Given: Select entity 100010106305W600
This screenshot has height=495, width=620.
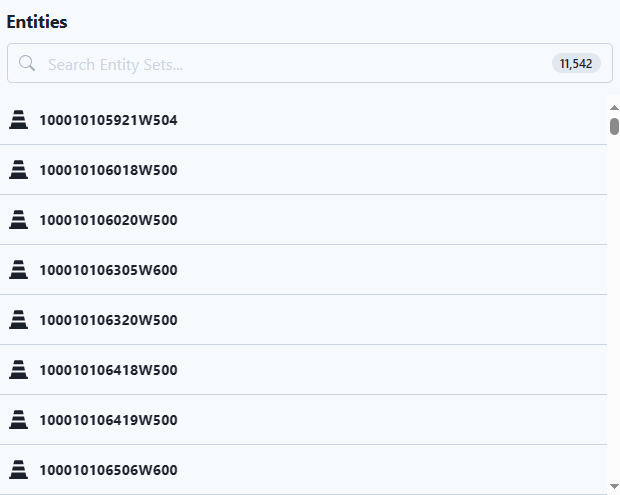Looking at the screenshot, I should (x=303, y=270).
